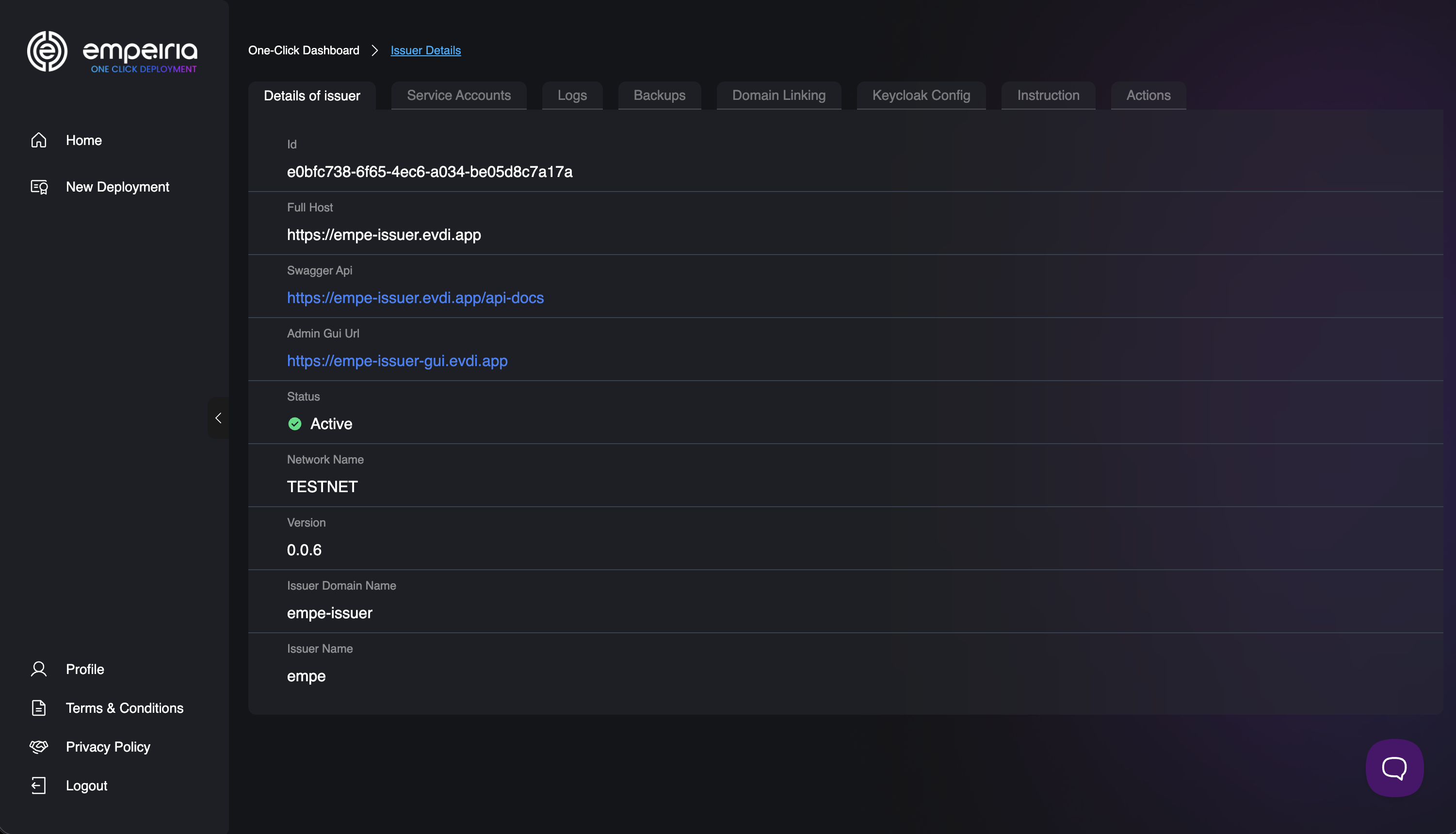This screenshot has width=1456, height=834.
Task: Open New Deployment in the sidebar
Action: coord(117,187)
